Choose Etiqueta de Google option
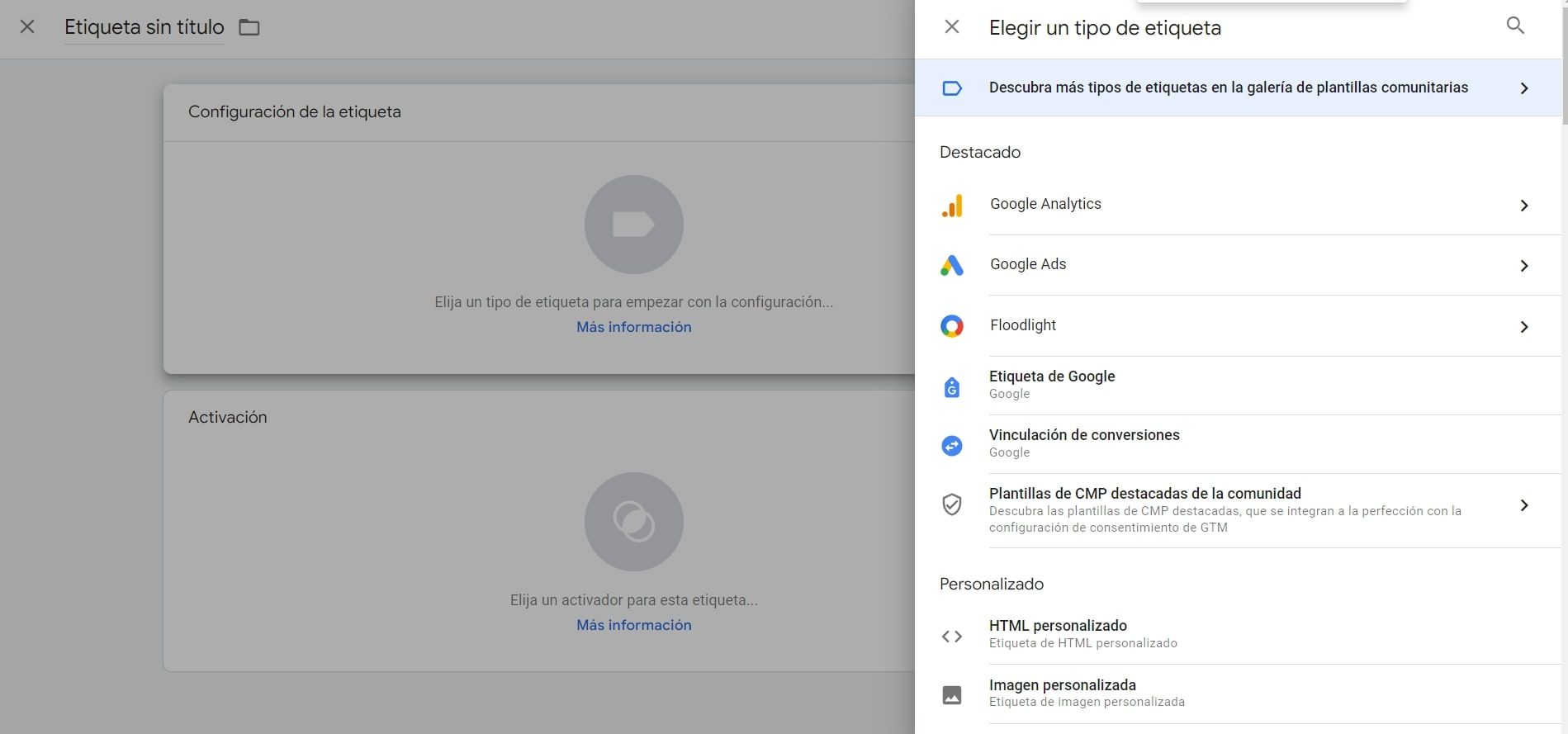This screenshot has height=734, width=1568. click(x=1238, y=386)
